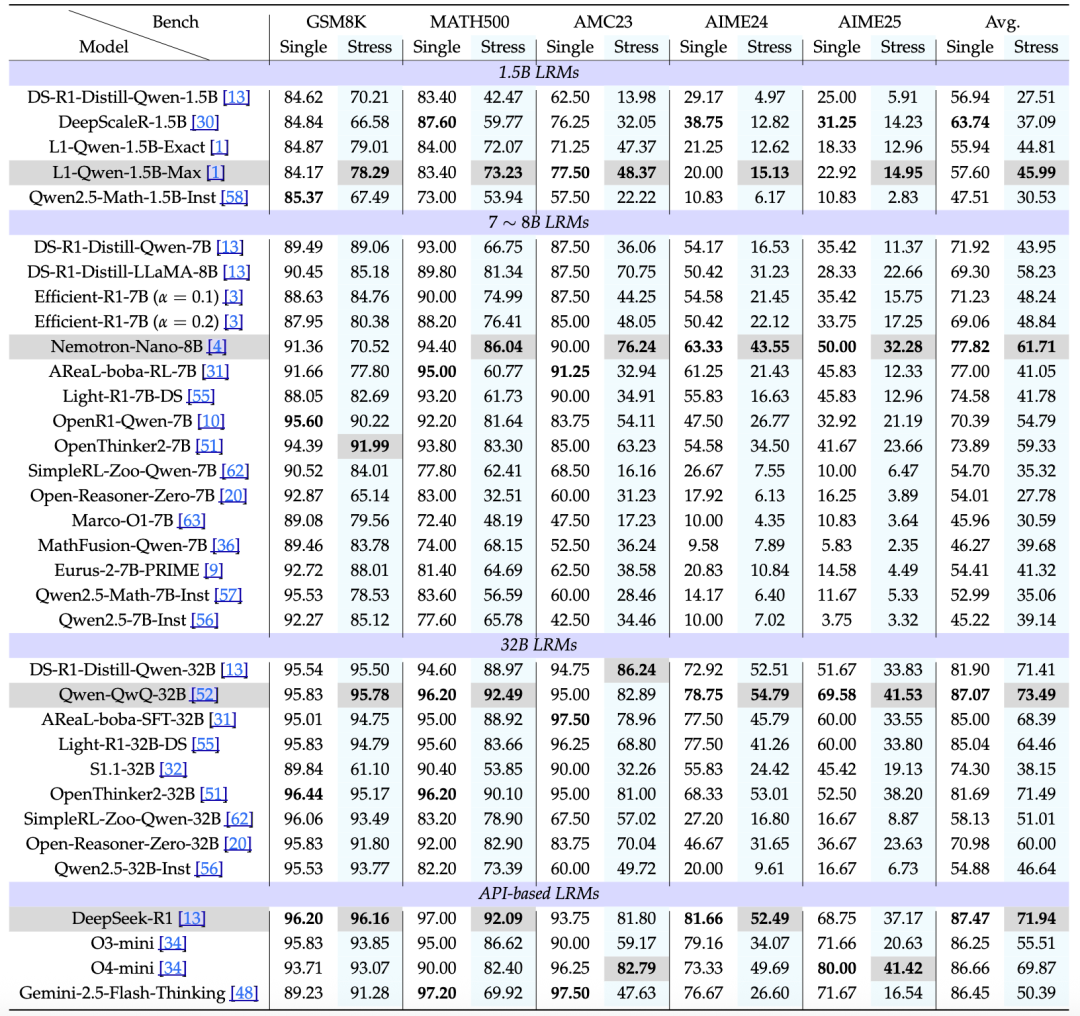Open reference [31] next to AReaL-boba-RL-7B
The image size is (1080, 1016).
point(215,371)
